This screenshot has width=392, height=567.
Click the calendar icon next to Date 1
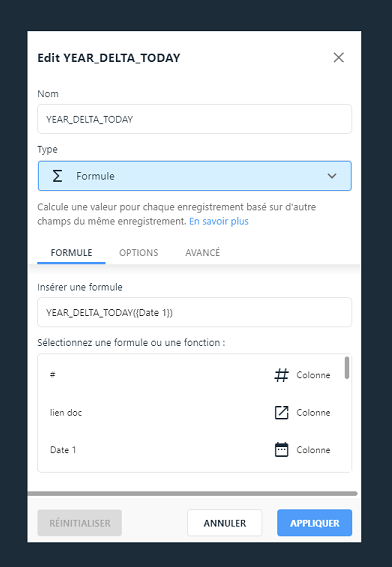[x=281, y=450]
